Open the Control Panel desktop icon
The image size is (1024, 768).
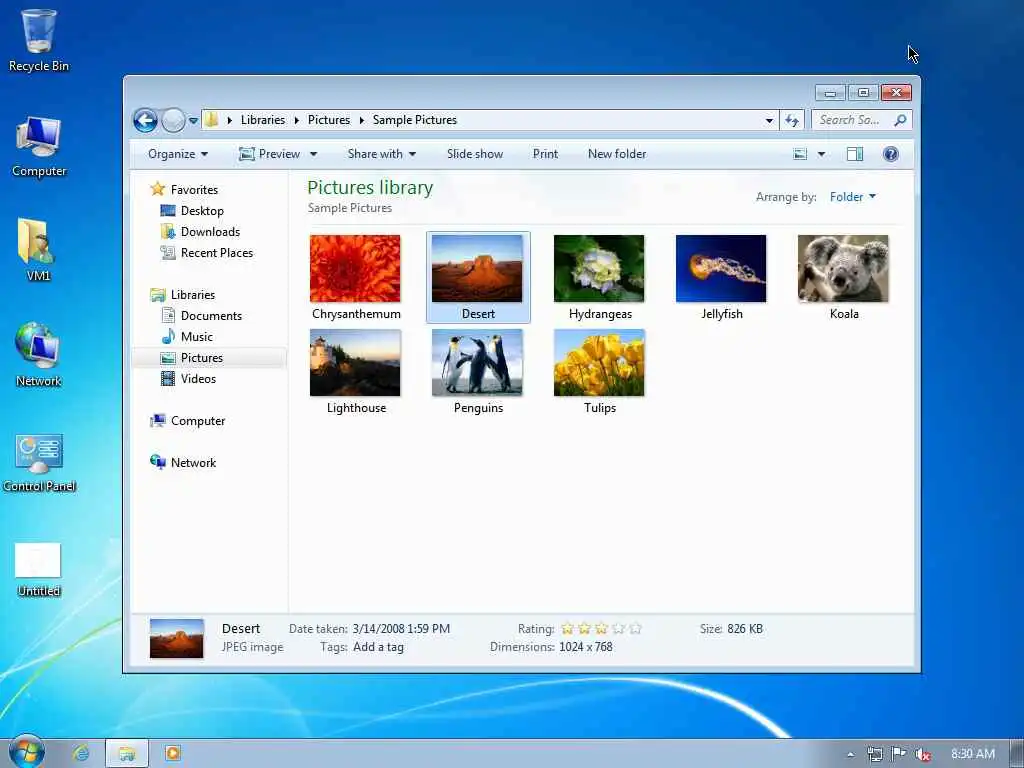coord(39,462)
